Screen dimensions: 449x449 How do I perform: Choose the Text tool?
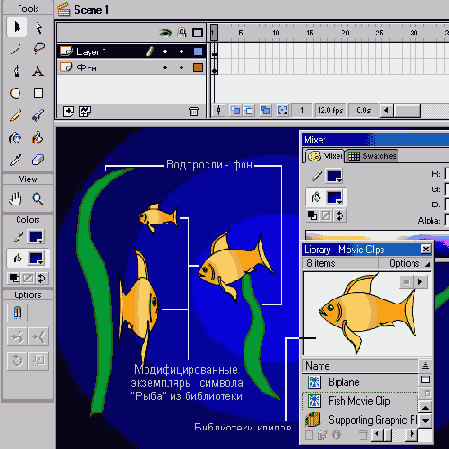tap(38, 71)
